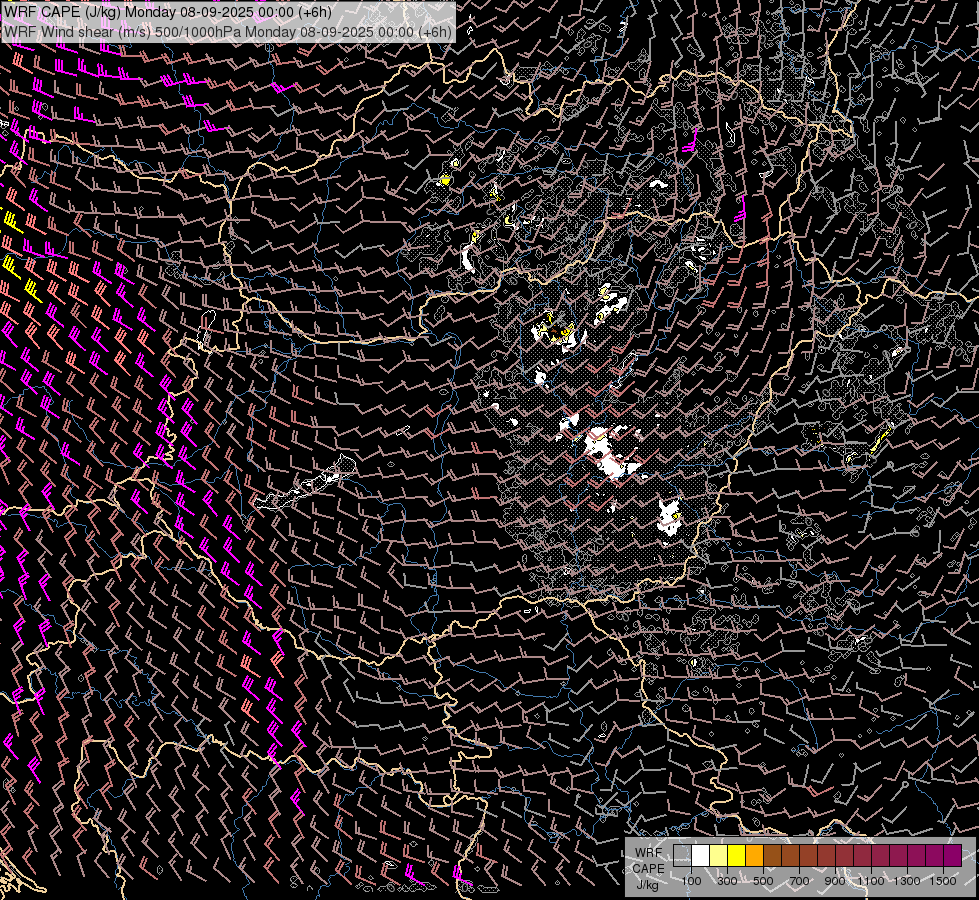Image resolution: width=979 pixels, height=900 pixels.
Task: Pick the pale yellow legend swatch before 300
Action: tap(719, 856)
